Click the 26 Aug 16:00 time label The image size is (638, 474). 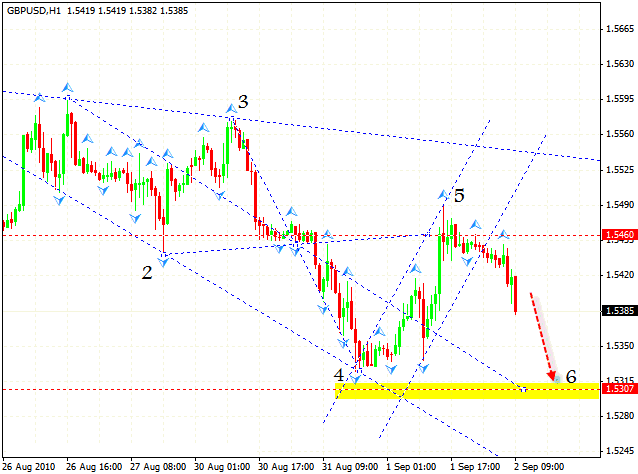click(94, 466)
